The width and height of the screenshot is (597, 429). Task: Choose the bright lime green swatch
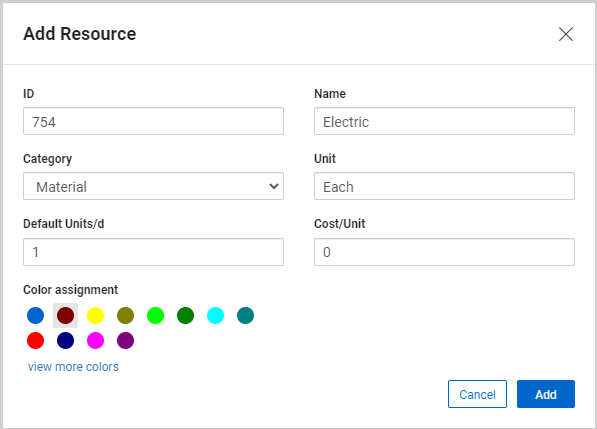click(x=155, y=316)
